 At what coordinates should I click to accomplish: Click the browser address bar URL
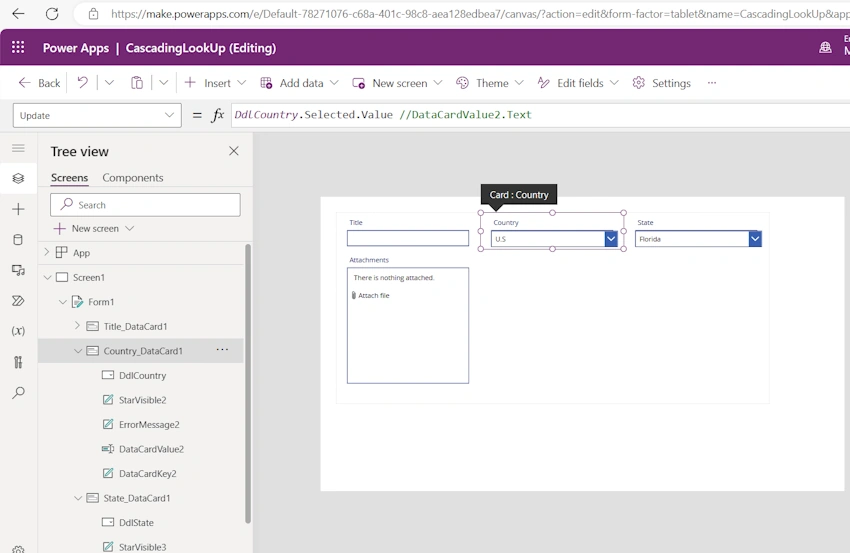(x=480, y=14)
